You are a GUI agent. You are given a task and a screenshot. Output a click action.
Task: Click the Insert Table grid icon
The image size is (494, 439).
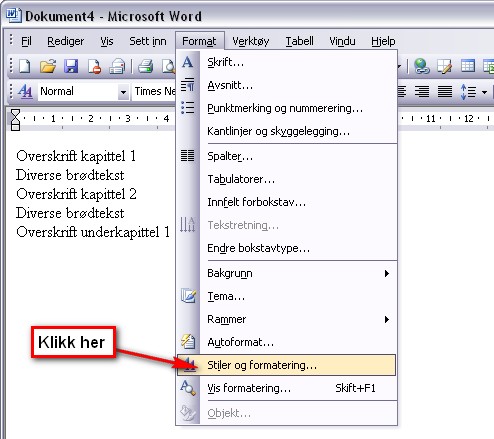click(468, 66)
